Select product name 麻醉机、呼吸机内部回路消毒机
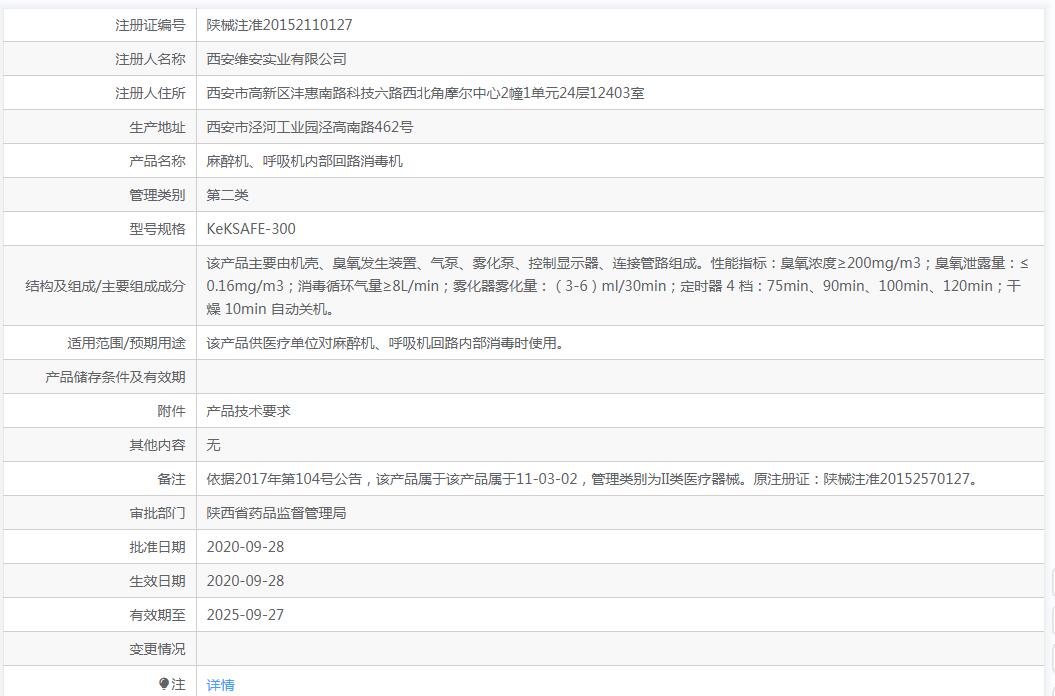The width and height of the screenshot is (1055, 696). (304, 161)
